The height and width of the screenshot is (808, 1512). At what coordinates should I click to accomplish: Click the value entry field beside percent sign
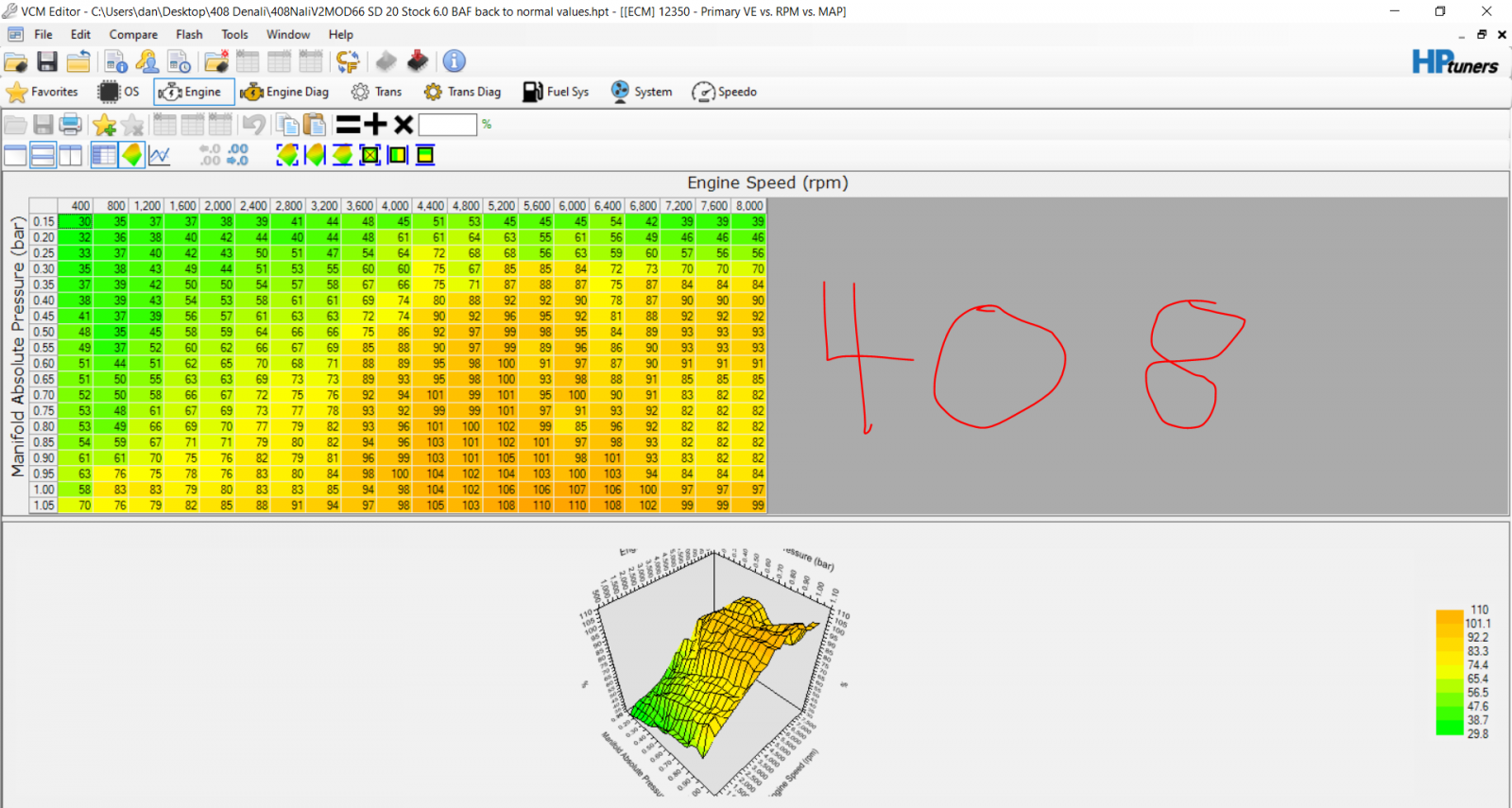coord(448,125)
